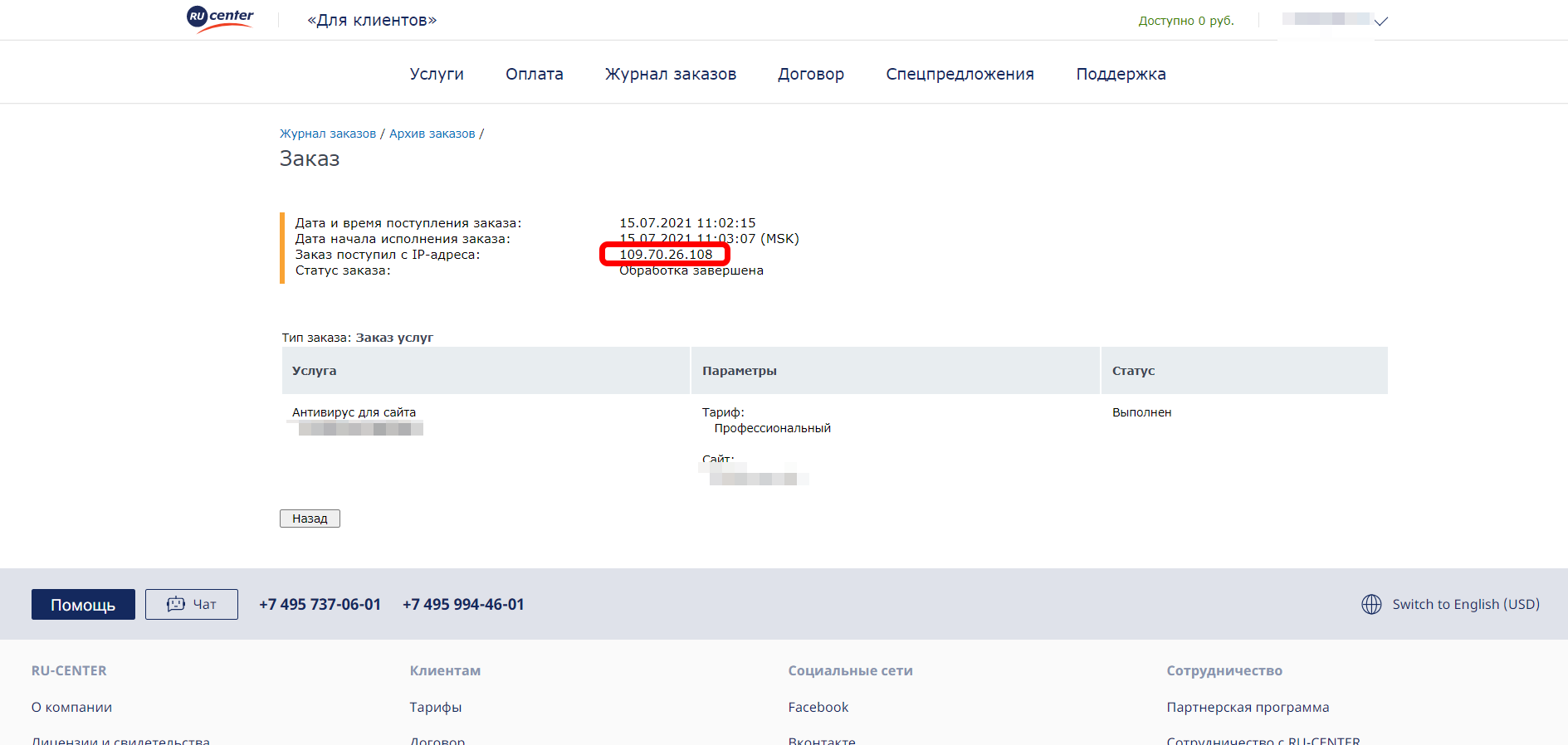
Task: Click the Сотрудничество footer heading
Action: (x=1224, y=670)
